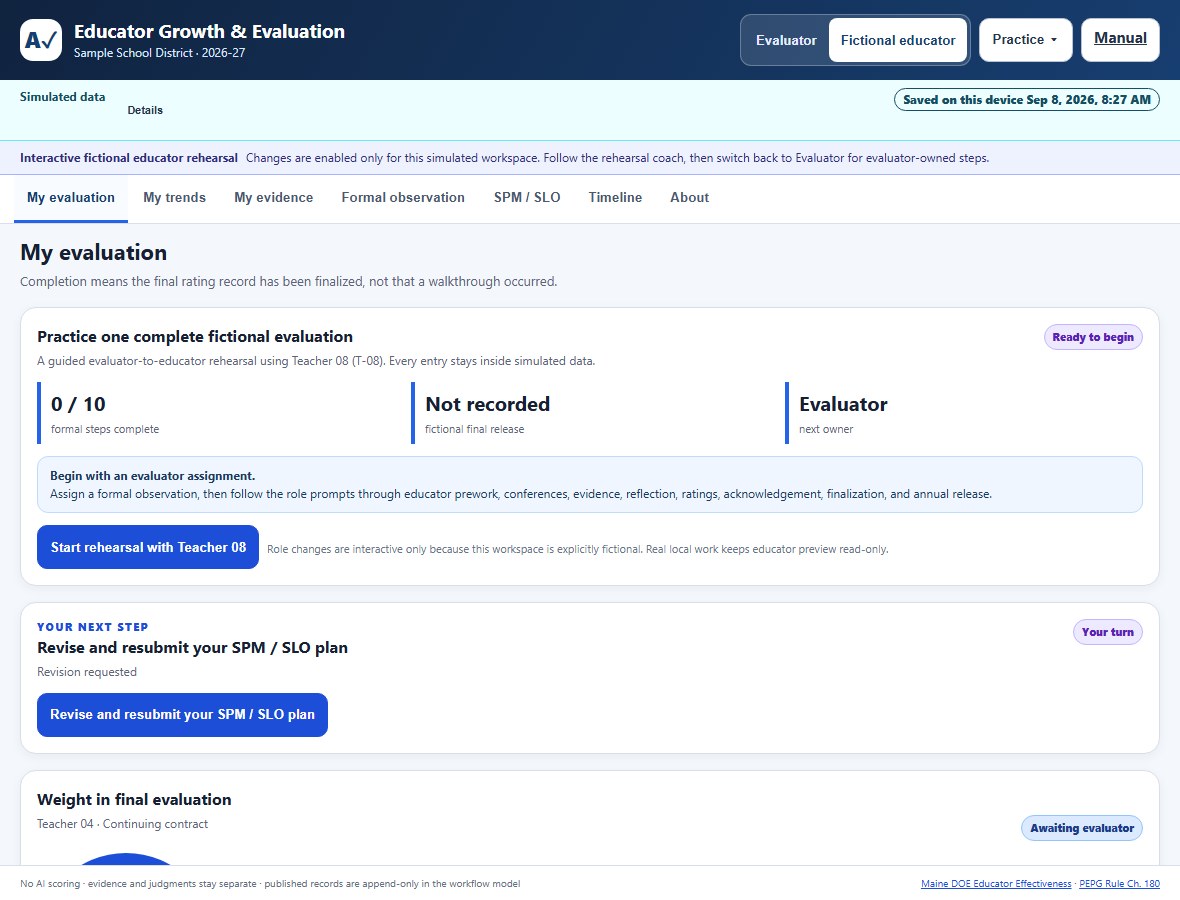Click the Evaluator next owner stat
Screen dimensions: 1180x900
964,413
